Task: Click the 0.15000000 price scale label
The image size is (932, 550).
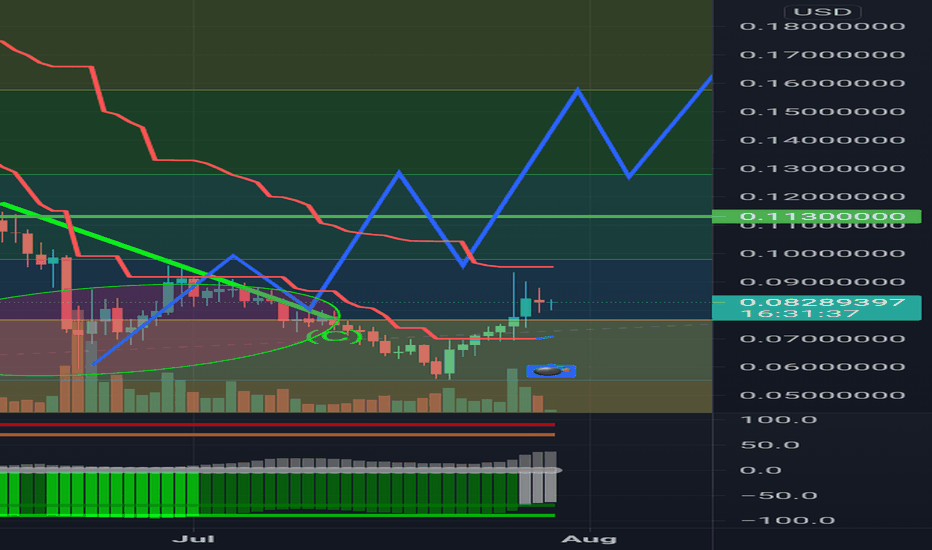Action: point(822,111)
